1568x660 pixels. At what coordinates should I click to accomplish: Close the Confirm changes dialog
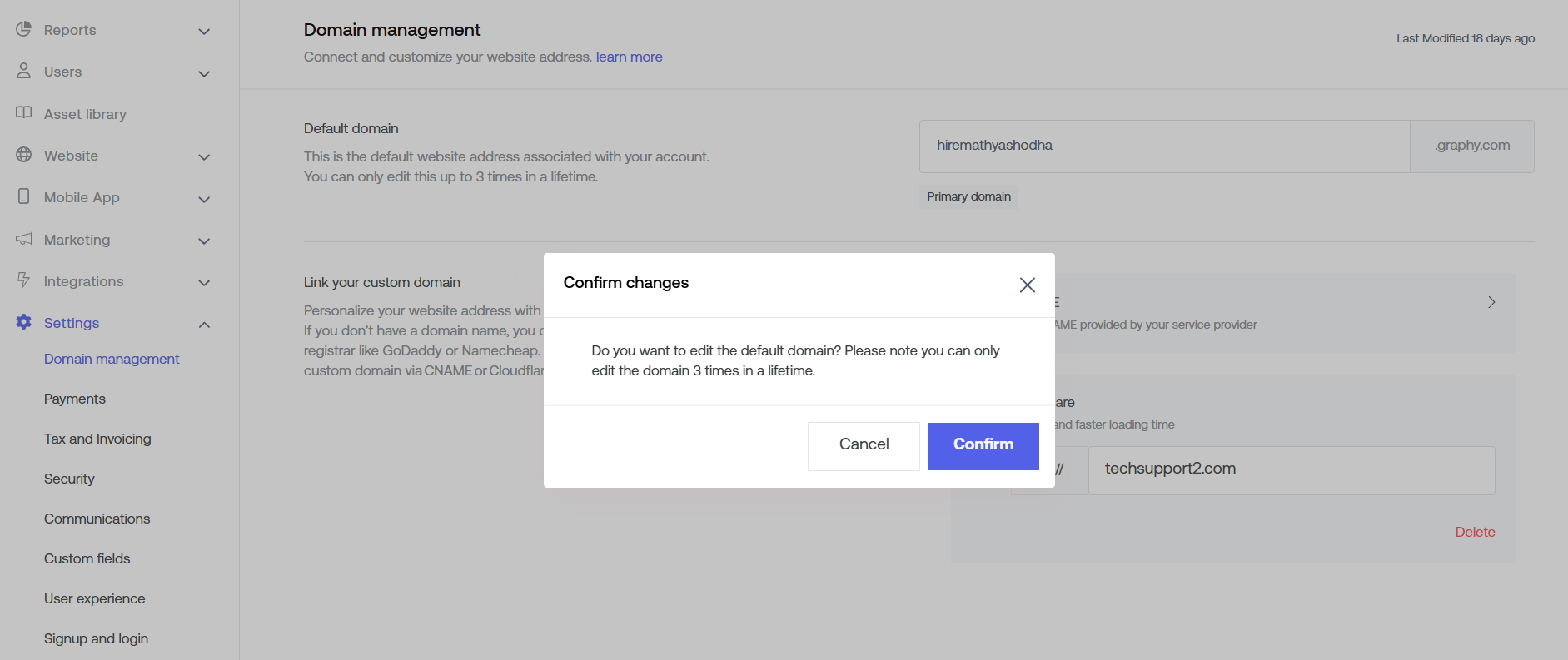click(x=1027, y=285)
